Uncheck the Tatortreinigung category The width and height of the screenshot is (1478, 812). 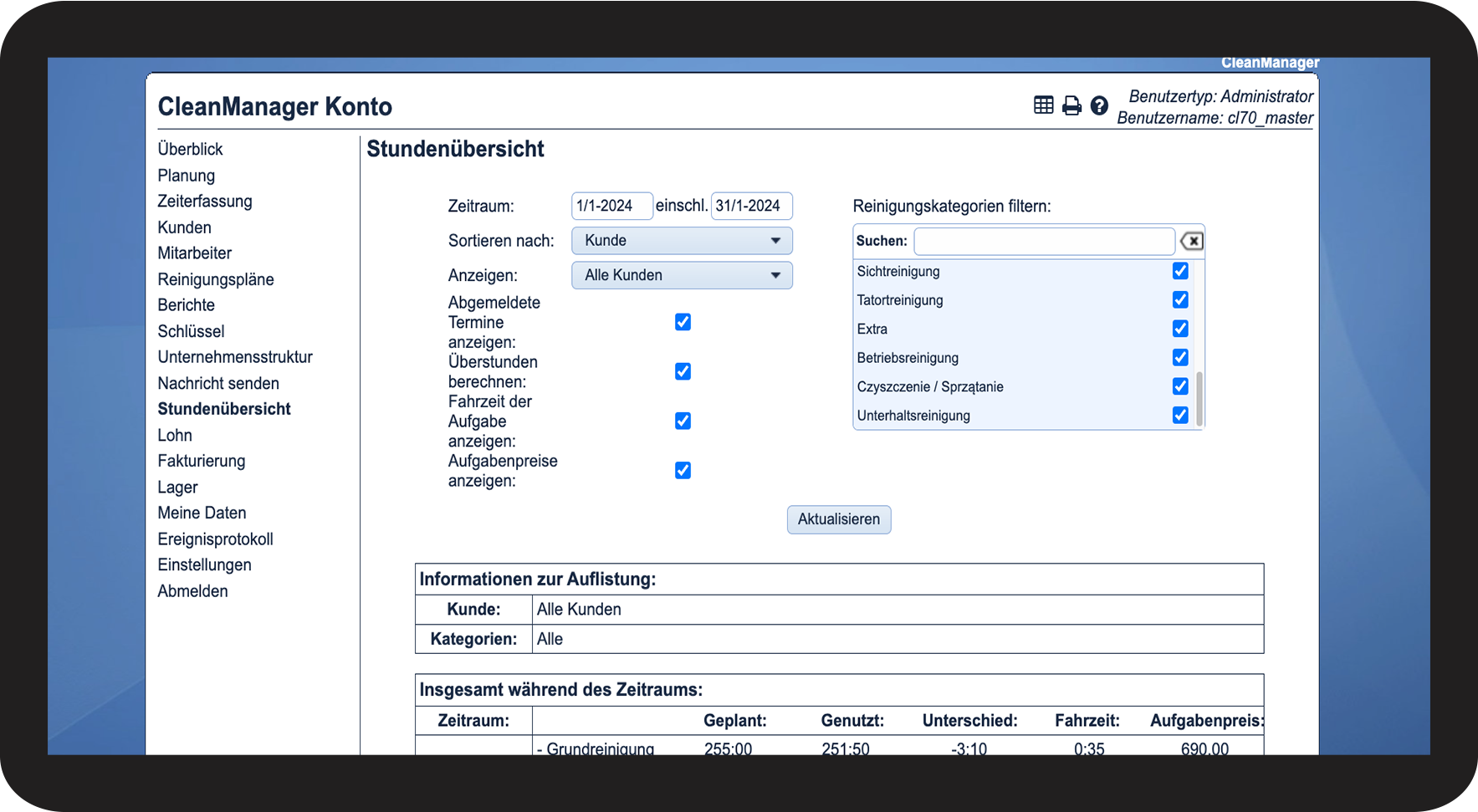pos(1180,299)
